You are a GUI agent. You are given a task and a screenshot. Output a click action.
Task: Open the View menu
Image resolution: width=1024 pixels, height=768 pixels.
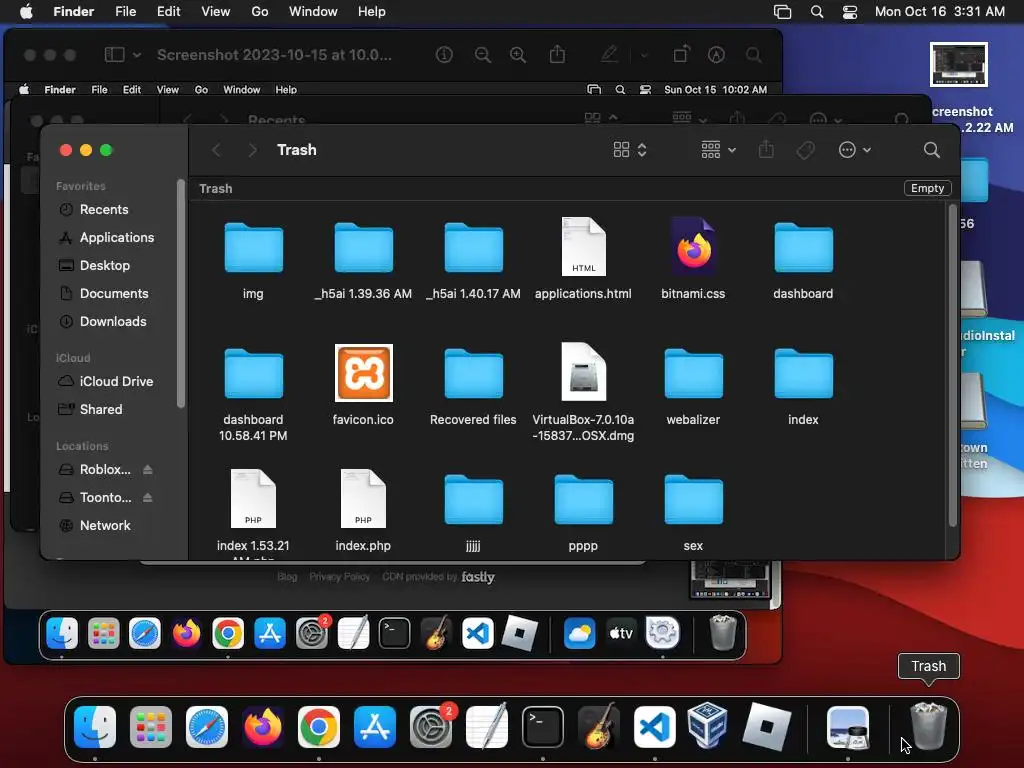pyautogui.click(x=216, y=12)
